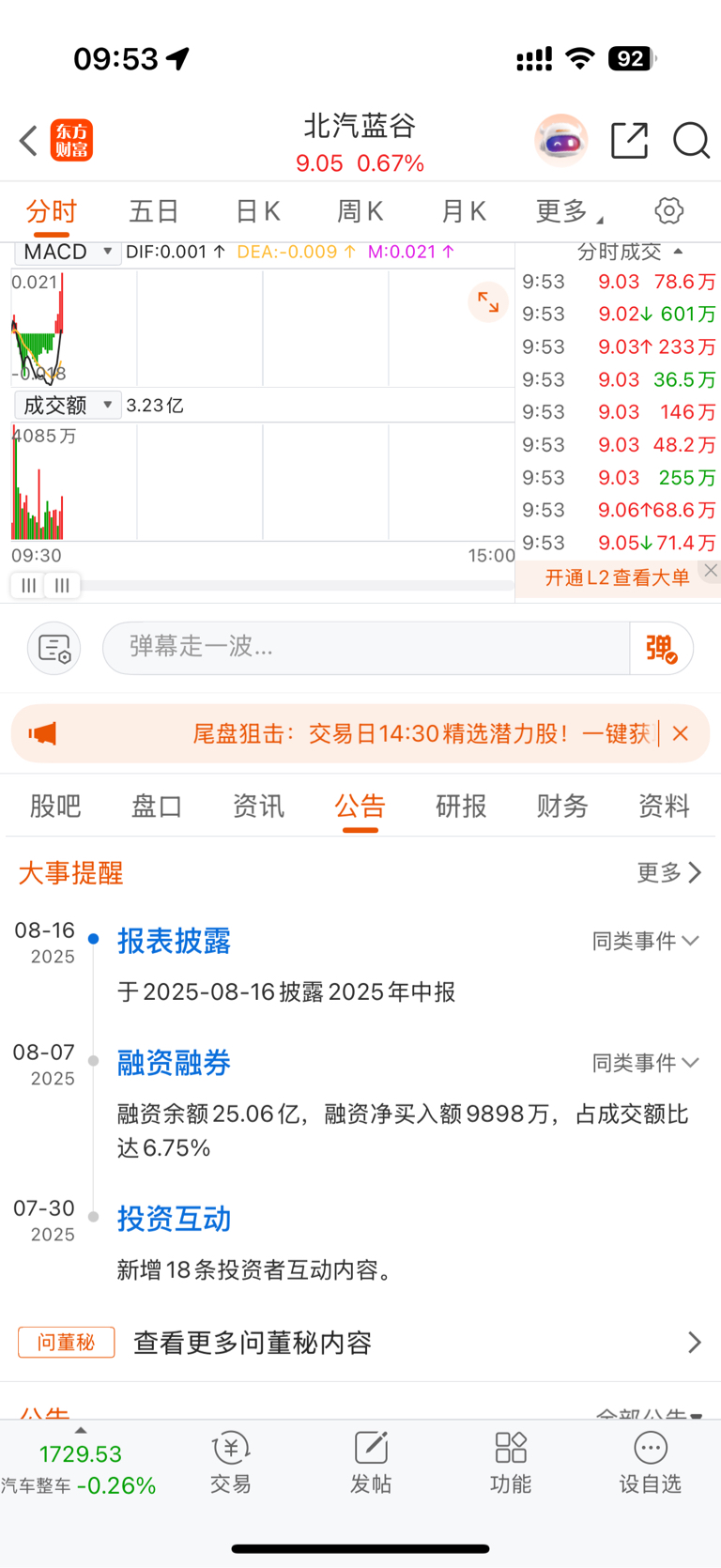Expand 同类事件 for 融资融券

tap(645, 1063)
